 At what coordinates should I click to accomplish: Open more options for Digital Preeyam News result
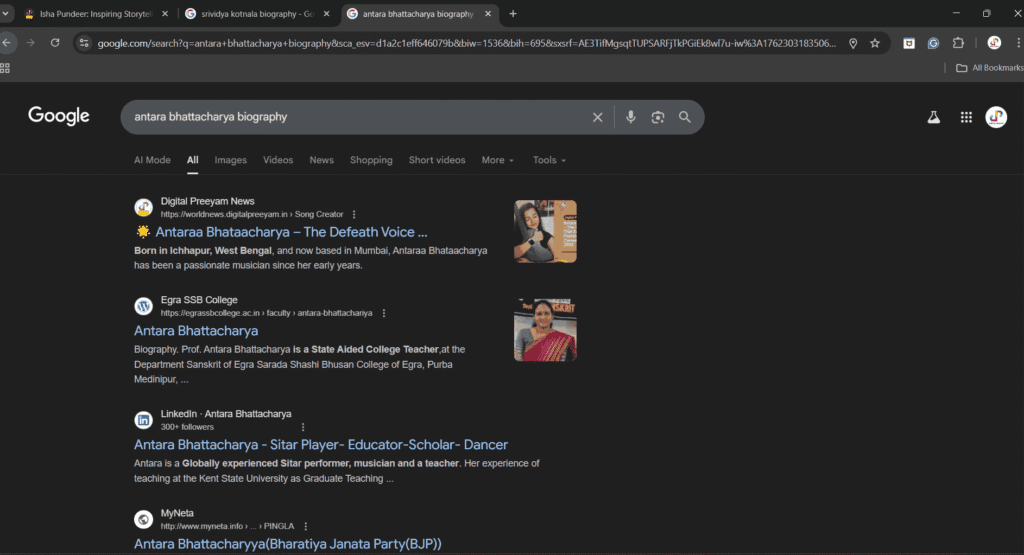[x=354, y=214]
